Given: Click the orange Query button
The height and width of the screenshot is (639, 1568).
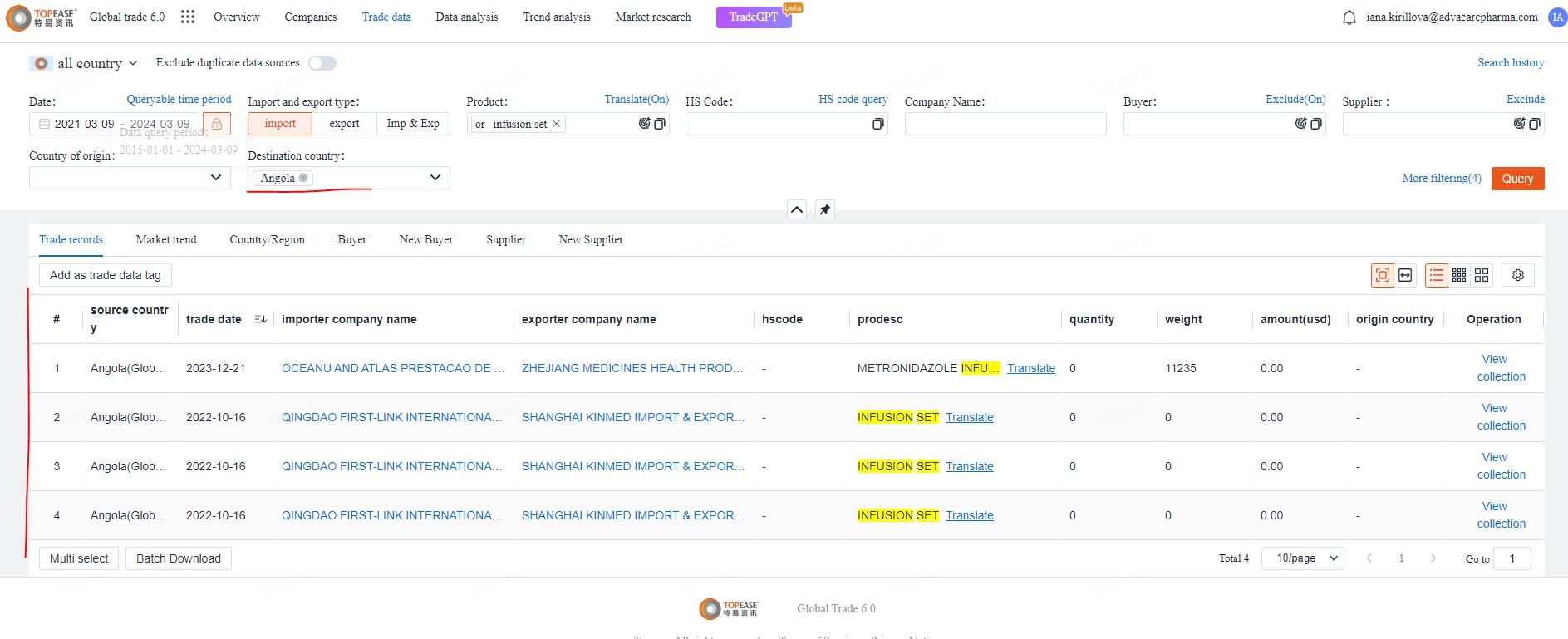Looking at the screenshot, I should pyautogui.click(x=1517, y=179).
